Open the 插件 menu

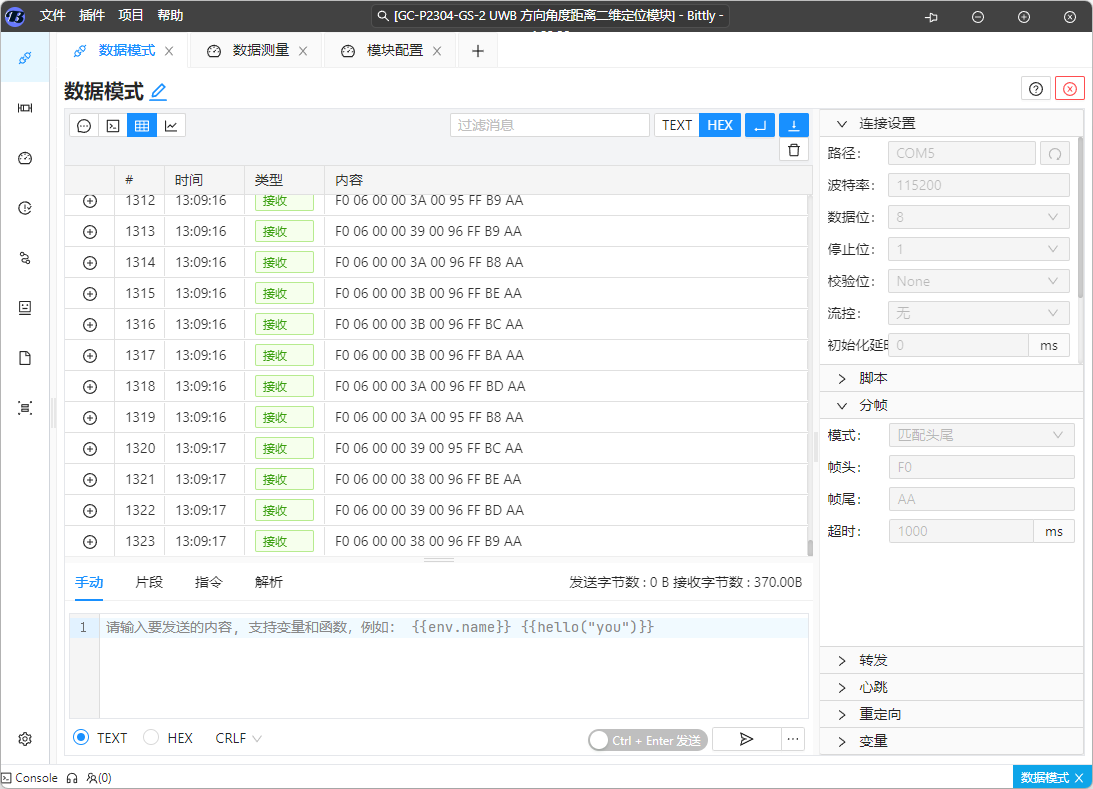(91, 15)
